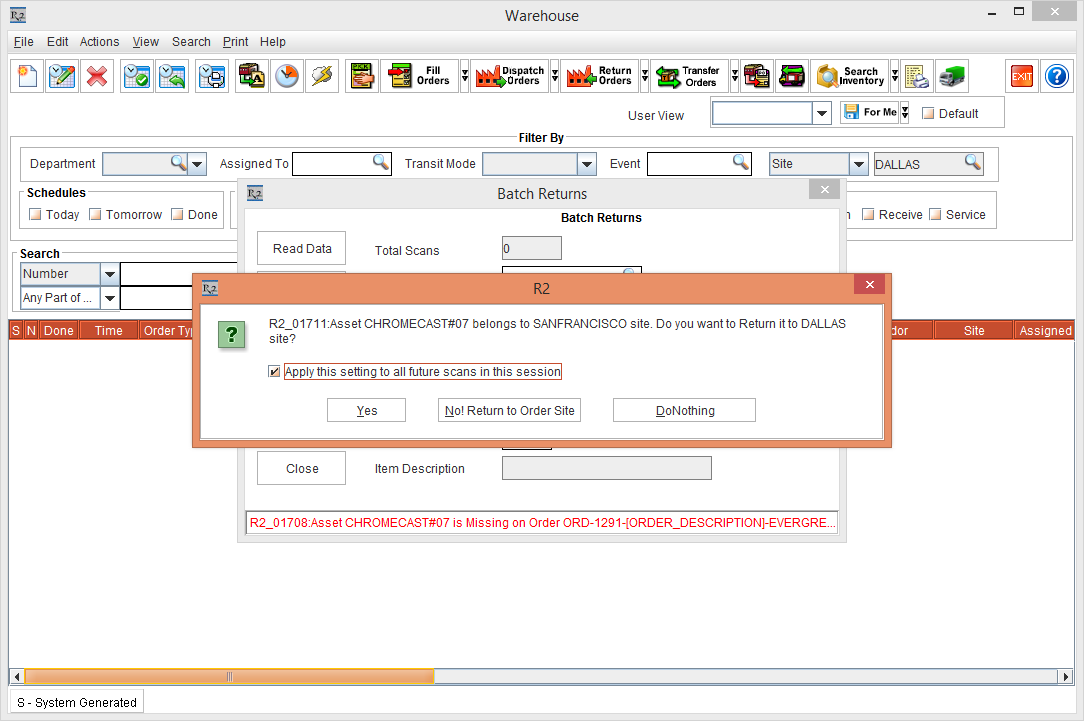The width and height of the screenshot is (1084, 721).
Task: Click the Search Inventory toolbar icon
Action: (850, 76)
